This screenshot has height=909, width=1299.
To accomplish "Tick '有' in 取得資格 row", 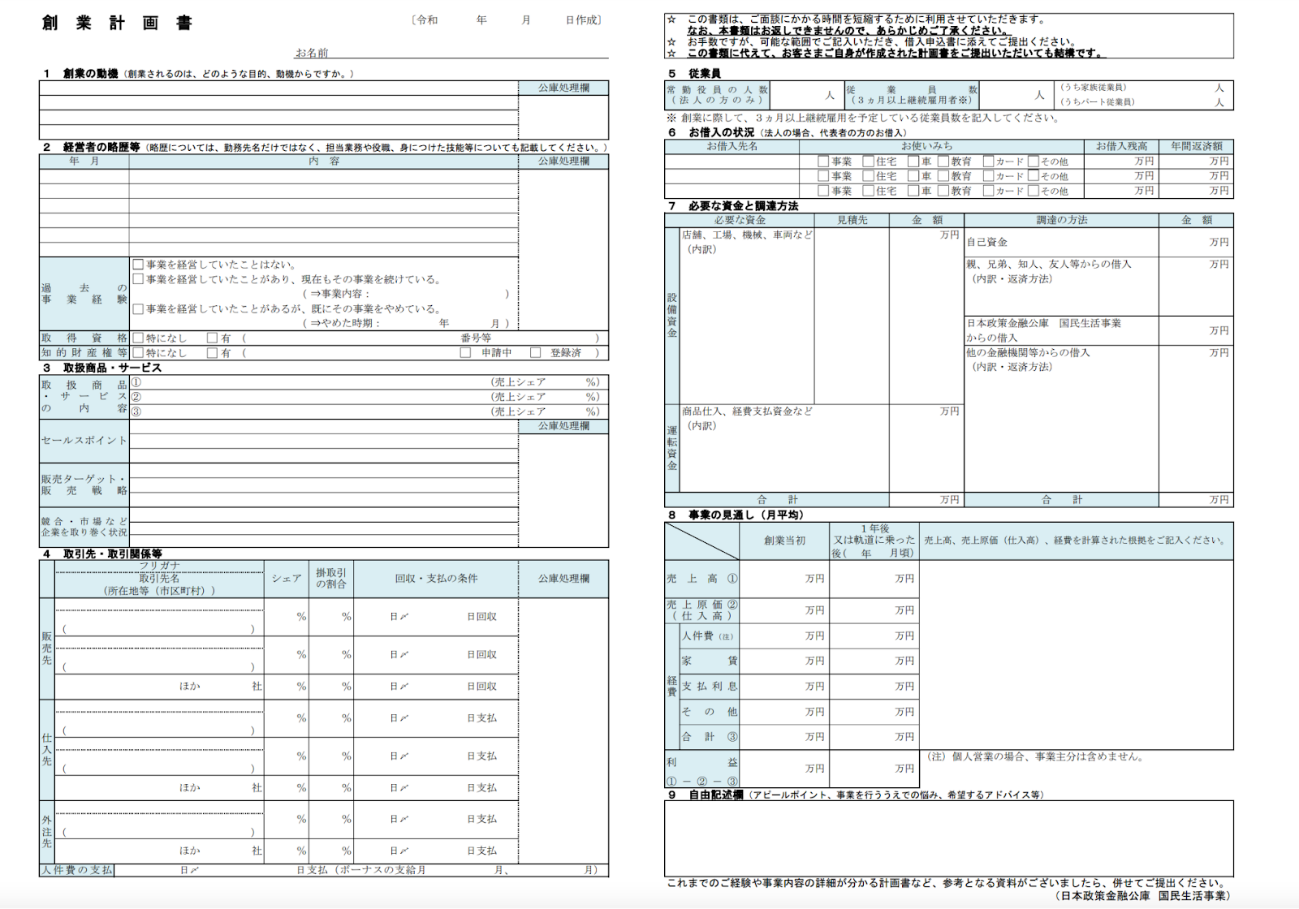I will [x=212, y=338].
